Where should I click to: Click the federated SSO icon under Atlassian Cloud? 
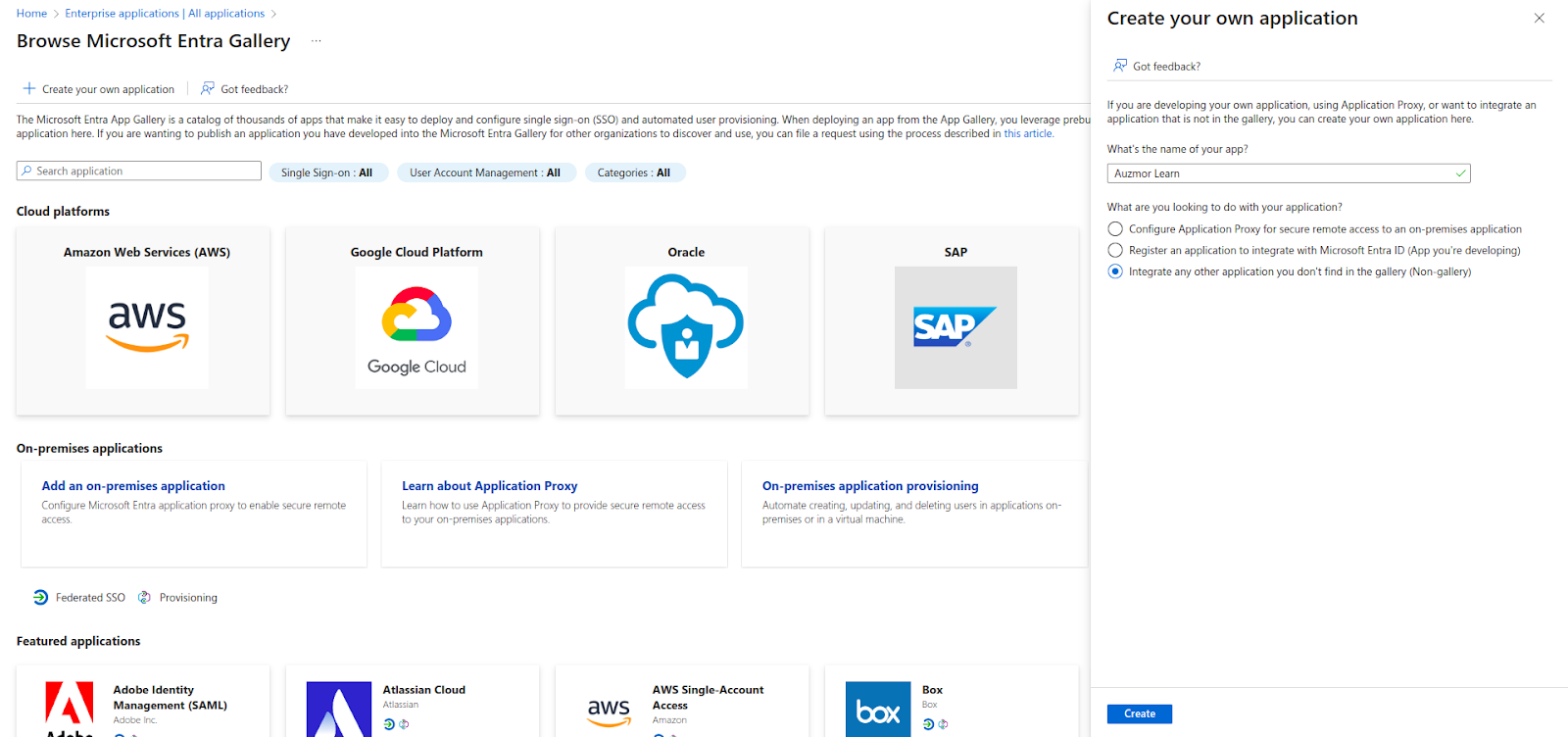389,724
